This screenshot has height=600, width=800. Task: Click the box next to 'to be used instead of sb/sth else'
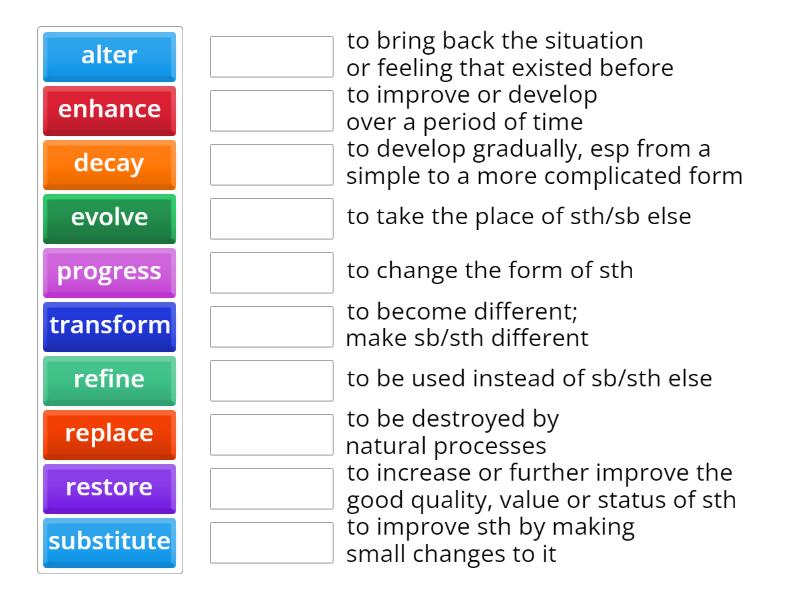[x=271, y=380]
